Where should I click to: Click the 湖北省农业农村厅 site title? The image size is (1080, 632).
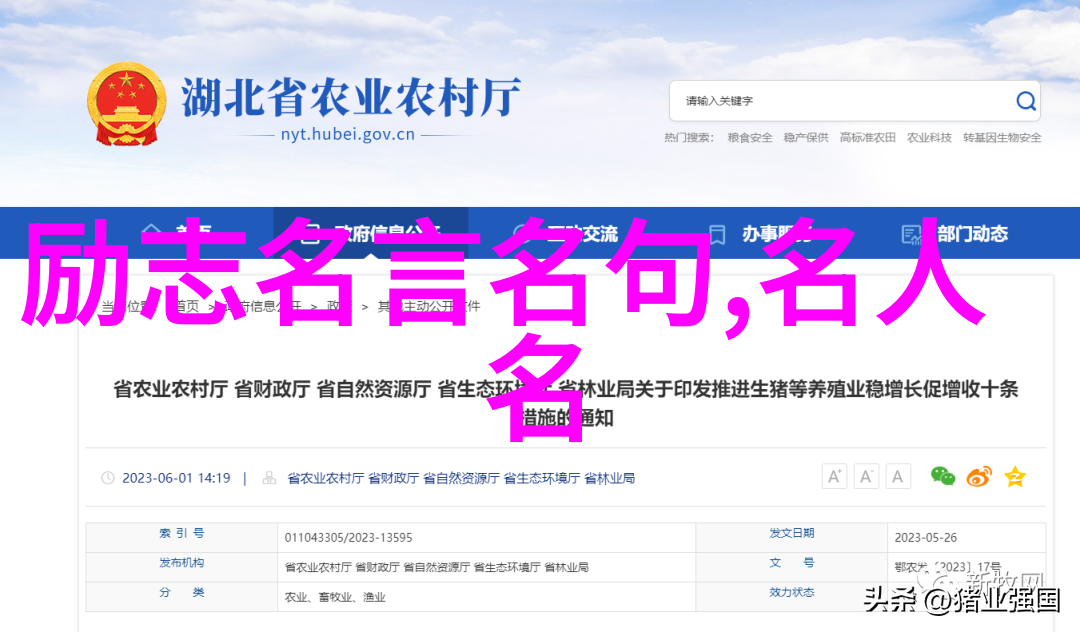(x=351, y=98)
